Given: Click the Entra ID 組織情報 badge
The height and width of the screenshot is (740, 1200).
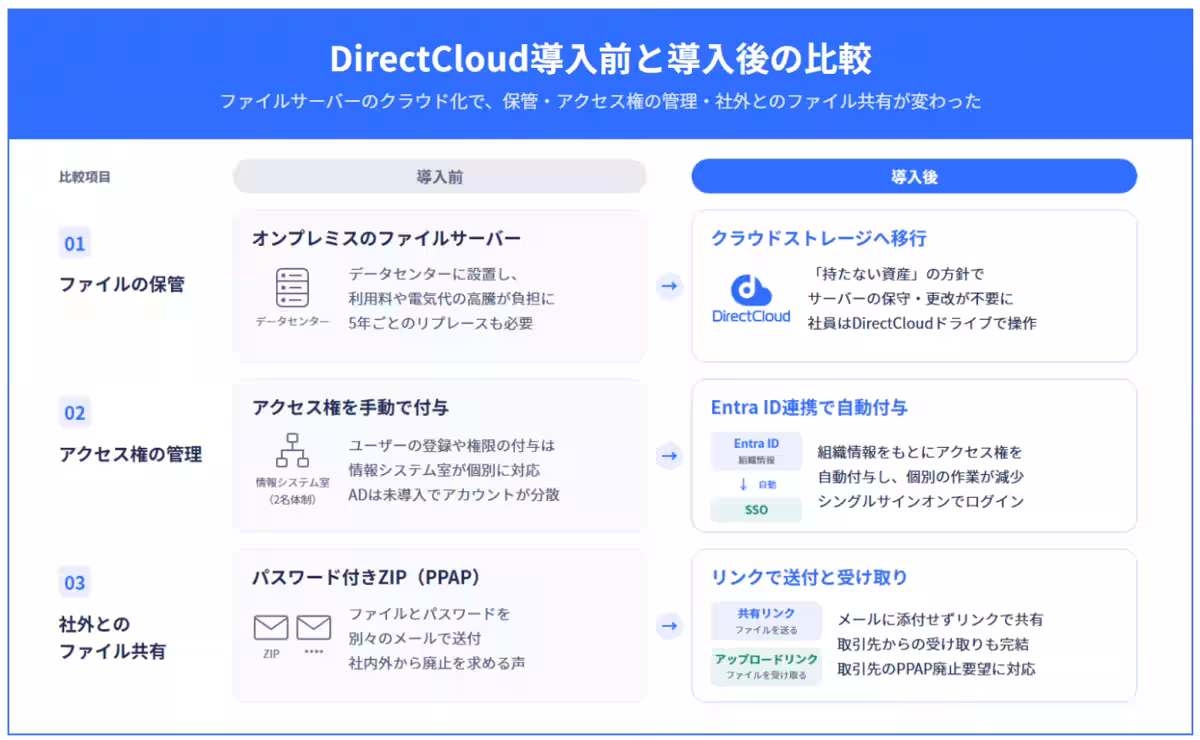Looking at the screenshot, I should (x=756, y=451).
